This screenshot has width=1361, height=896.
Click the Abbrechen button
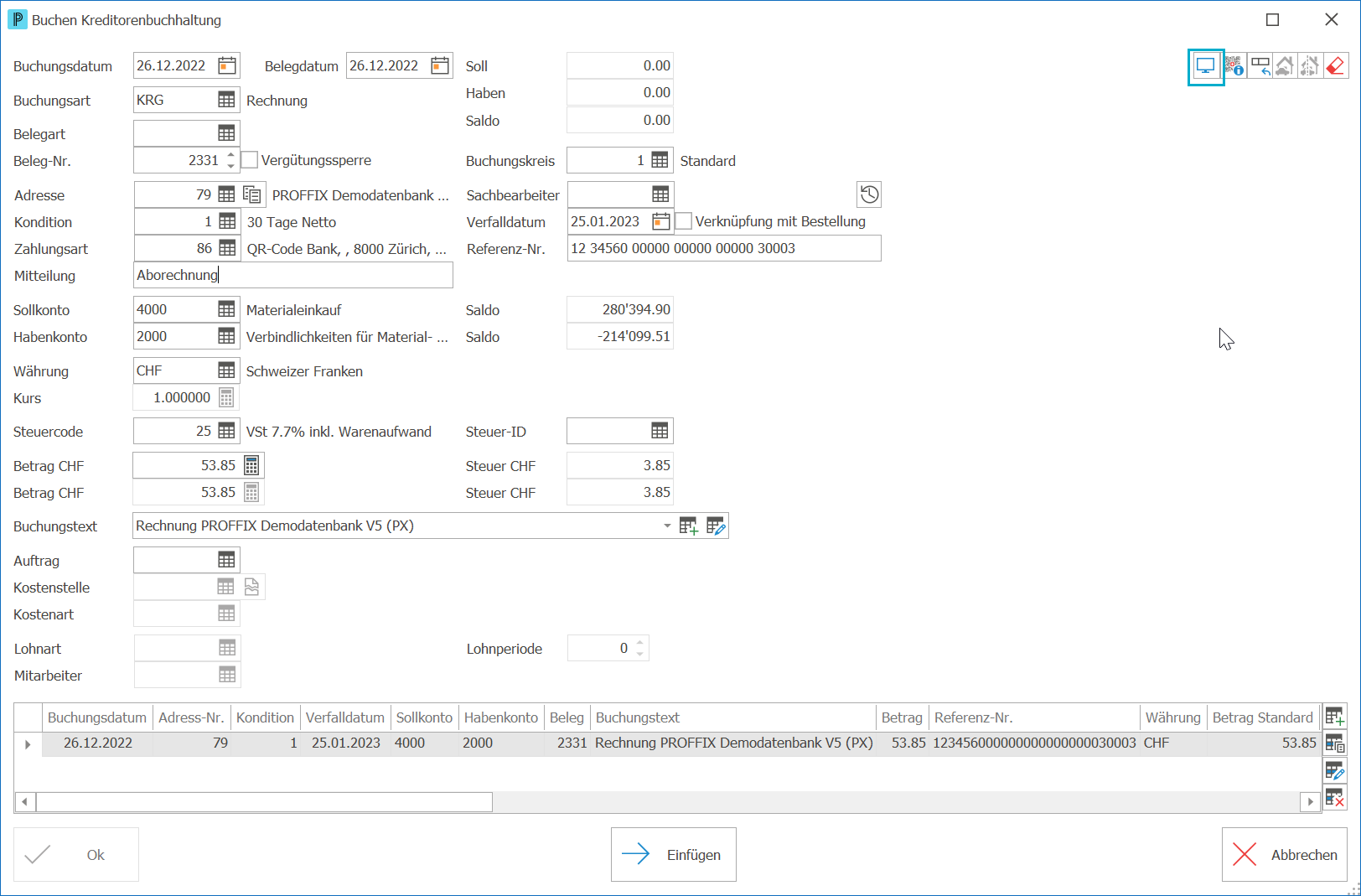pos(1285,854)
